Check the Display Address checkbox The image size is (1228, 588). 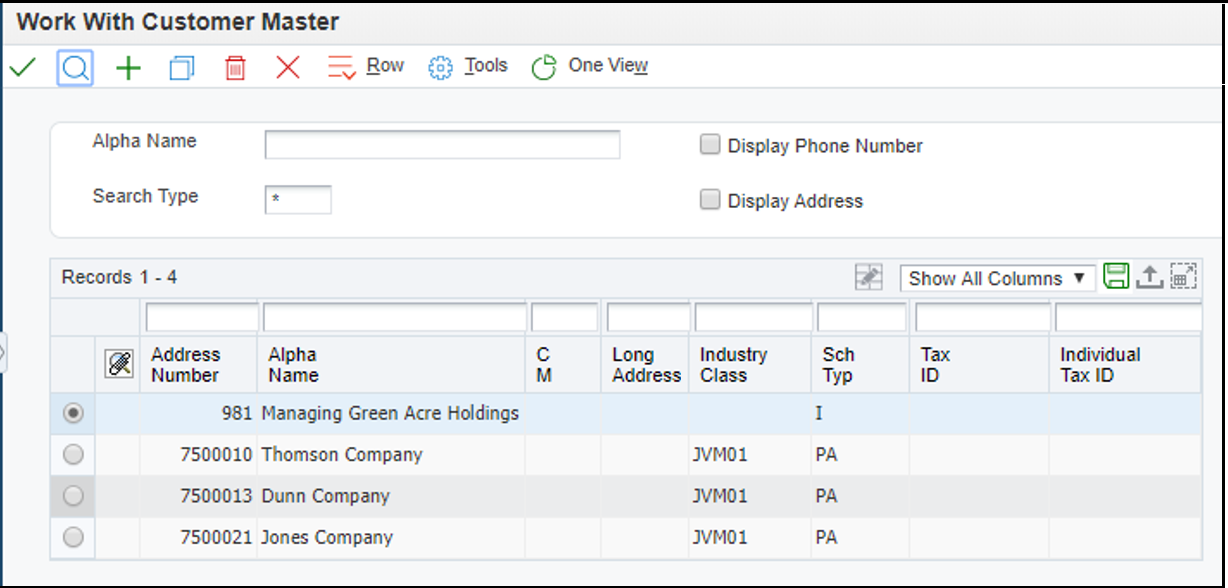[x=710, y=200]
